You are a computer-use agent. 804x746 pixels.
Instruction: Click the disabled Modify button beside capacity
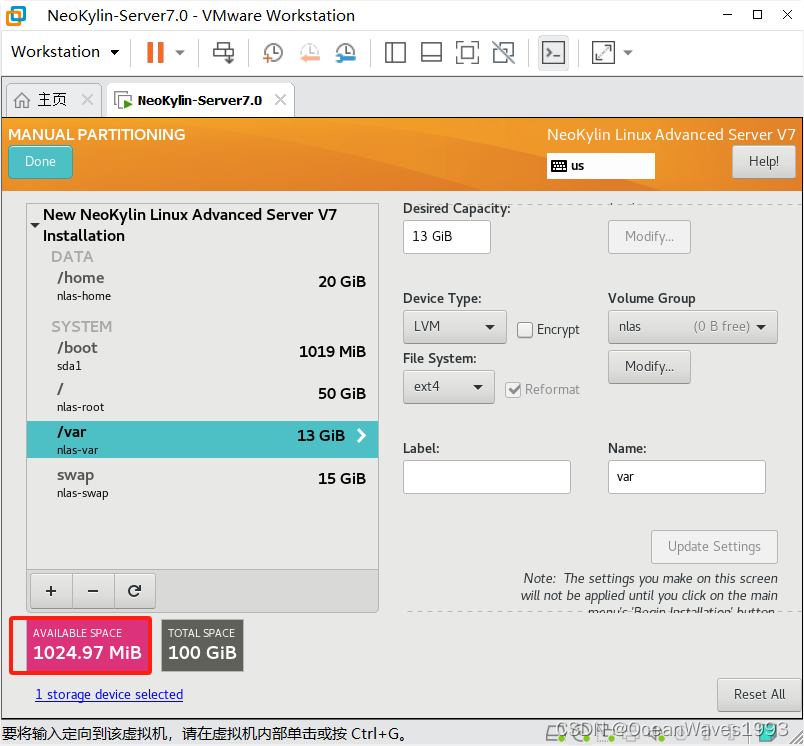[649, 236]
